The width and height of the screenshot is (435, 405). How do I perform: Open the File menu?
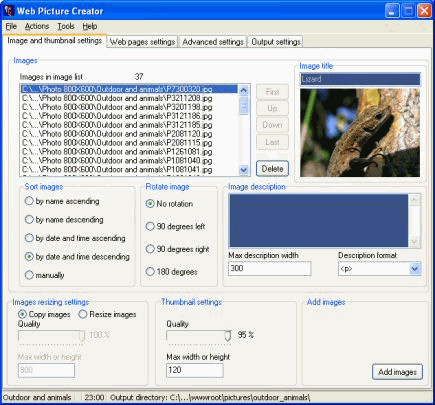pyautogui.click(x=11, y=26)
